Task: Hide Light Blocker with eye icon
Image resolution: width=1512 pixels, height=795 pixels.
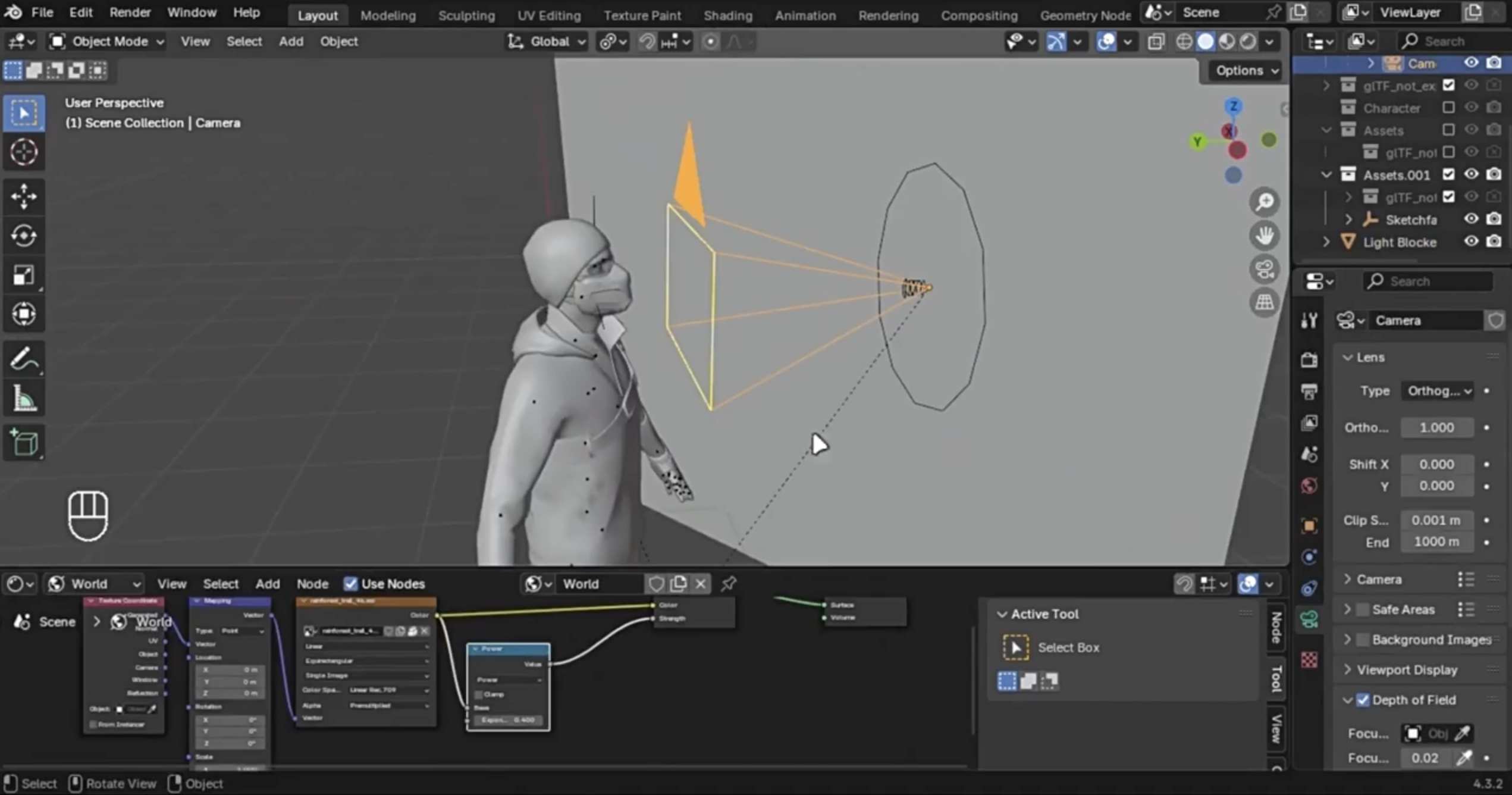Action: (1470, 242)
